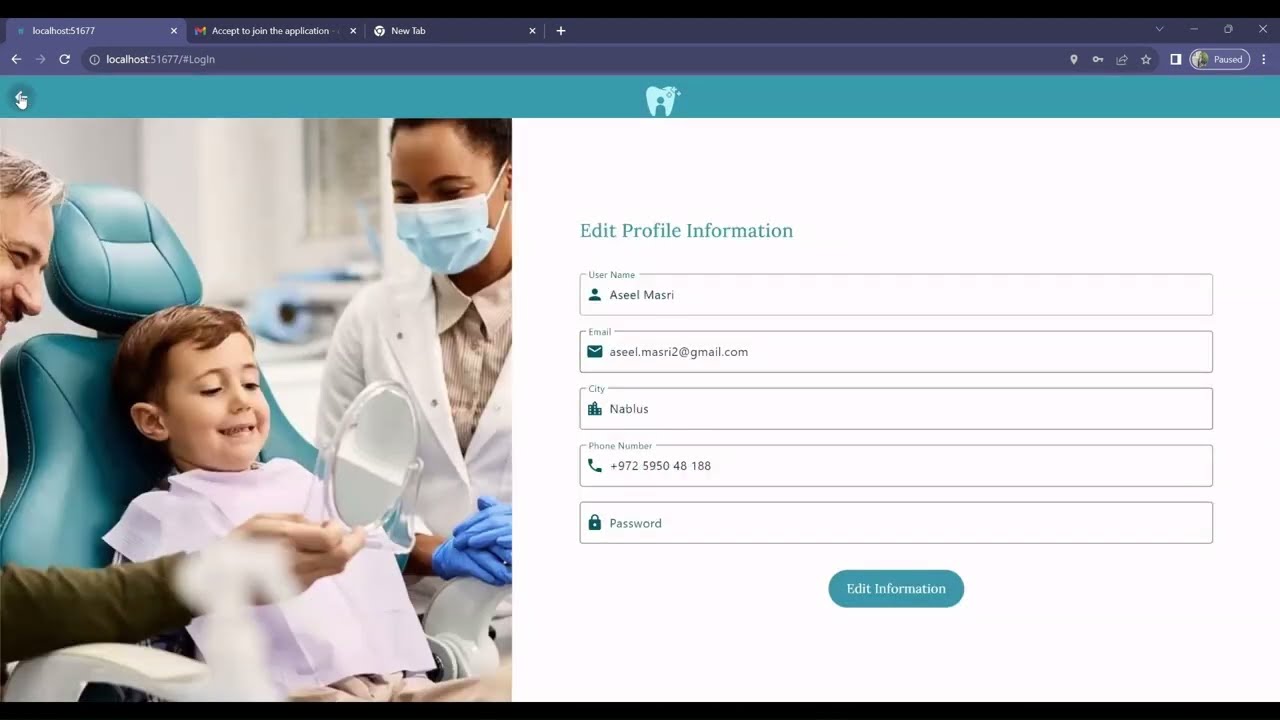Click the tooth logo in header
Screen dimensions: 1280x720
coord(662,100)
